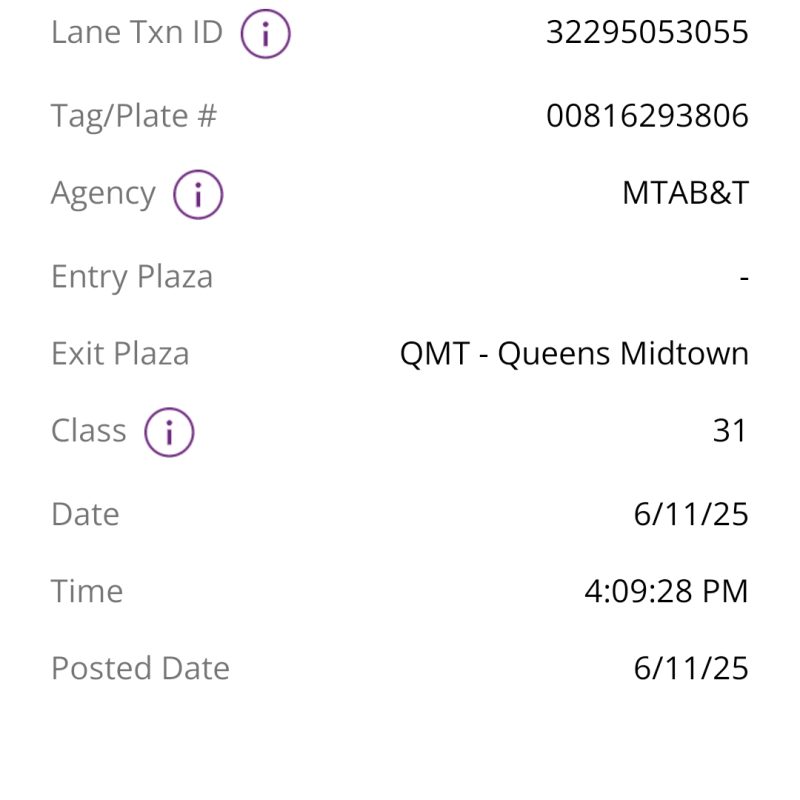Tap the Exit Plaza label
Screen dimensions: 800x800
[120, 354]
